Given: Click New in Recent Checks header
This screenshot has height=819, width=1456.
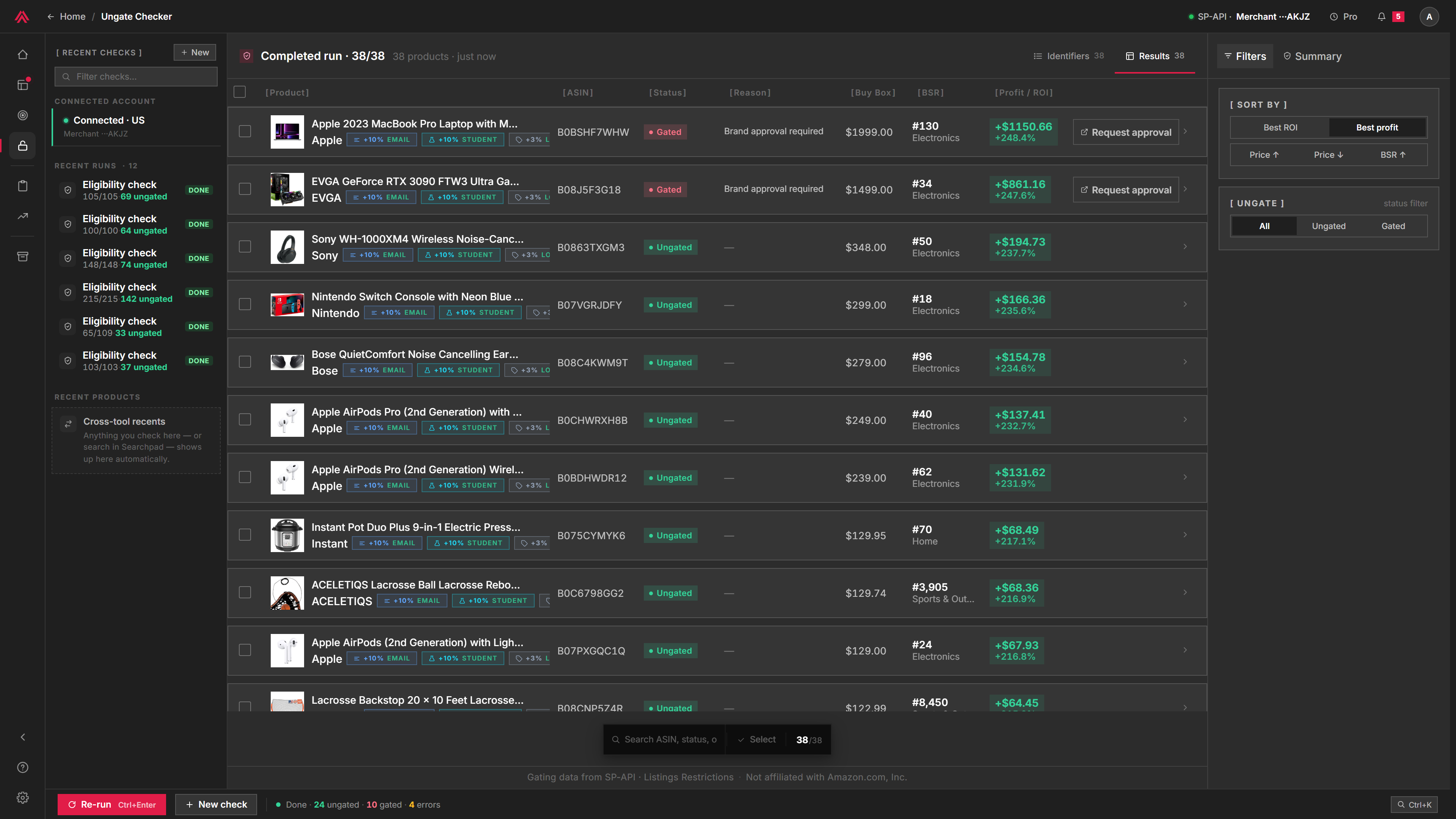Looking at the screenshot, I should pos(195,53).
